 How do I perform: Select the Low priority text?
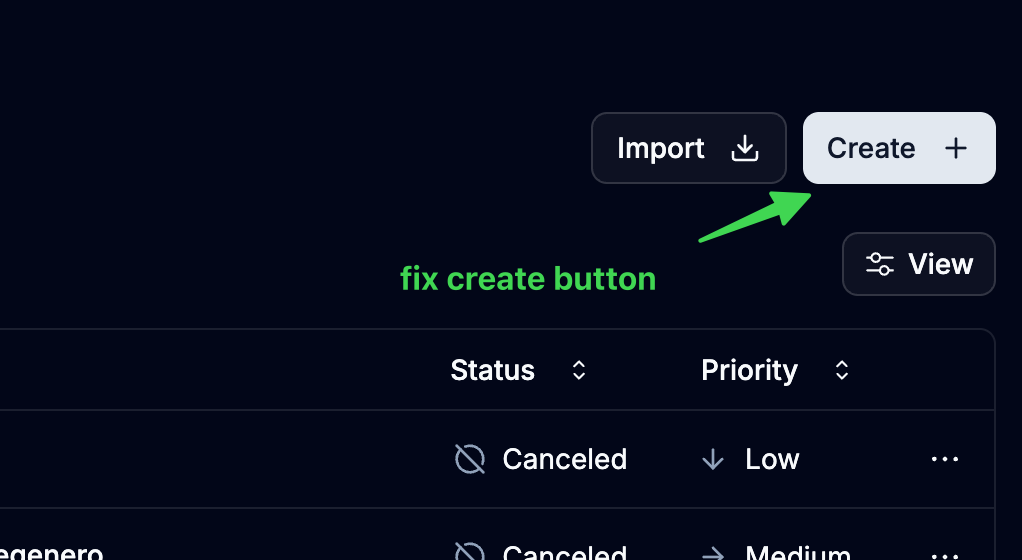pos(772,459)
